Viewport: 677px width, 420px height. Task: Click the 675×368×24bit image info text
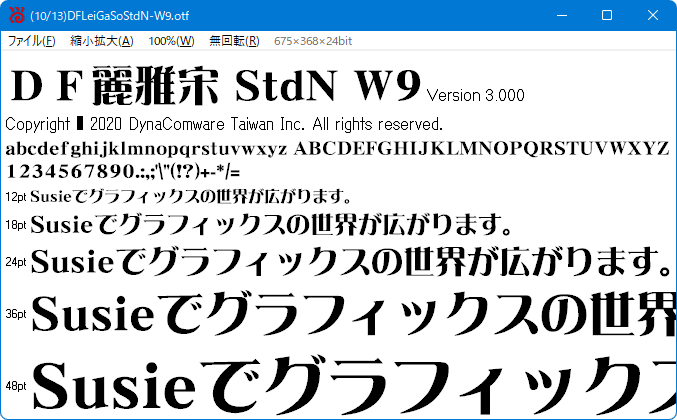(x=313, y=41)
